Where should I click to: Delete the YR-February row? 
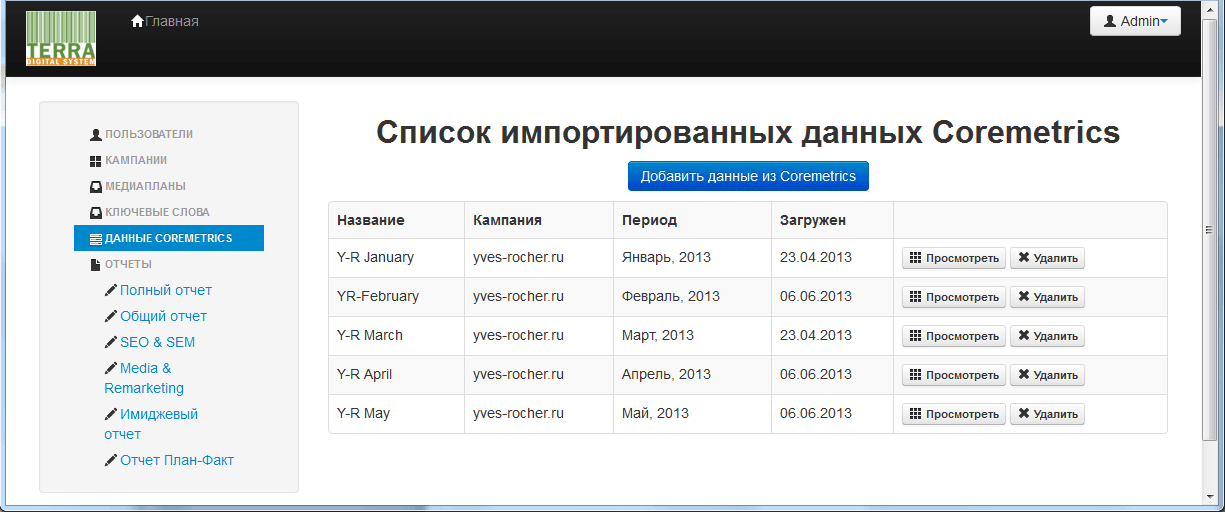point(1047,297)
